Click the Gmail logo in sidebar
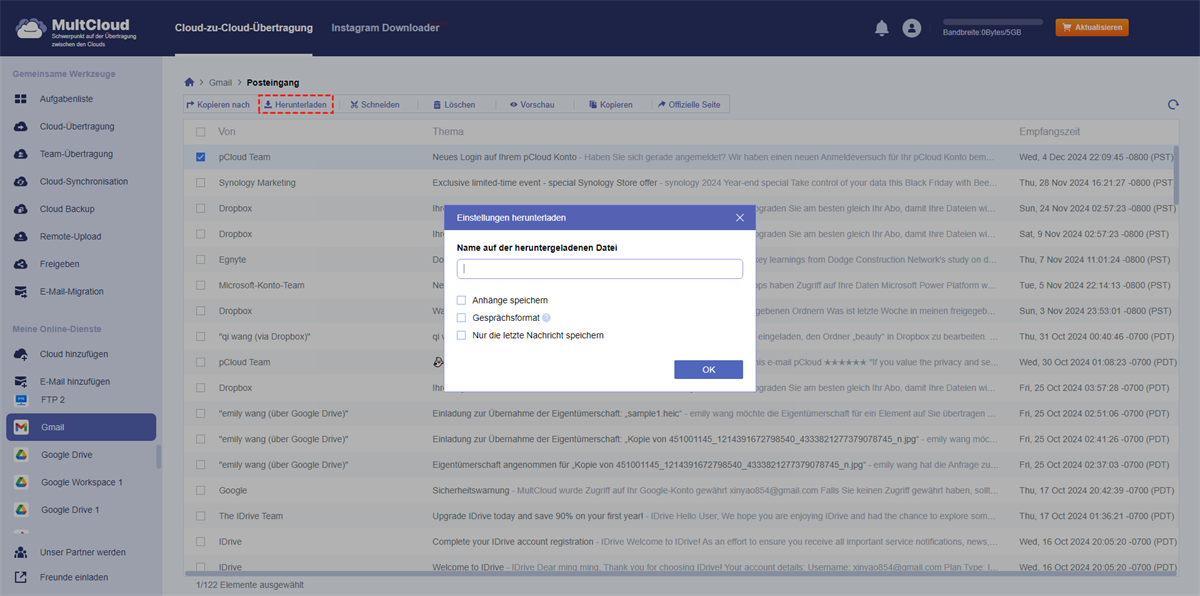The image size is (1200, 596). coord(21,428)
